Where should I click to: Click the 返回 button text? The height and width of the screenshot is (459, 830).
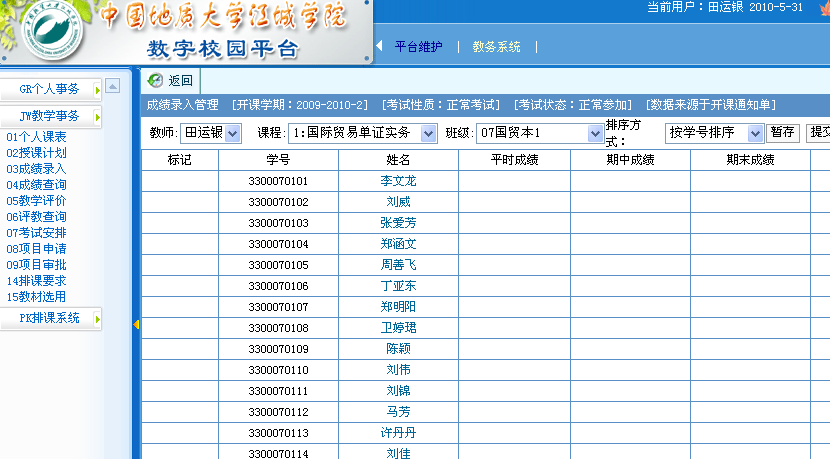click(181, 80)
